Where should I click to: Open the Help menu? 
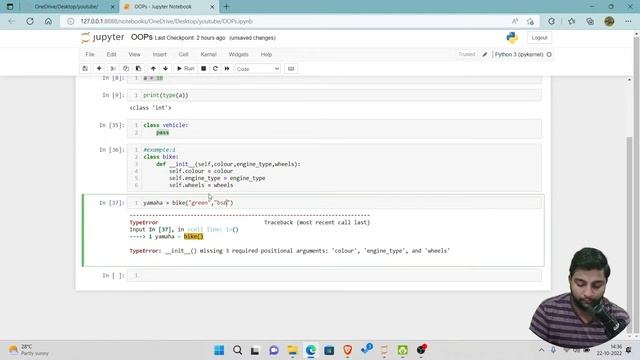click(266, 54)
